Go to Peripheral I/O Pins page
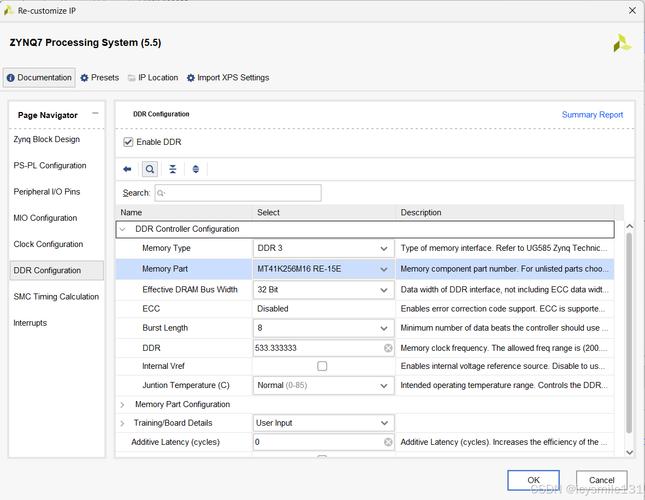This screenshot has height=500, width=645. [x=46, y=192]
